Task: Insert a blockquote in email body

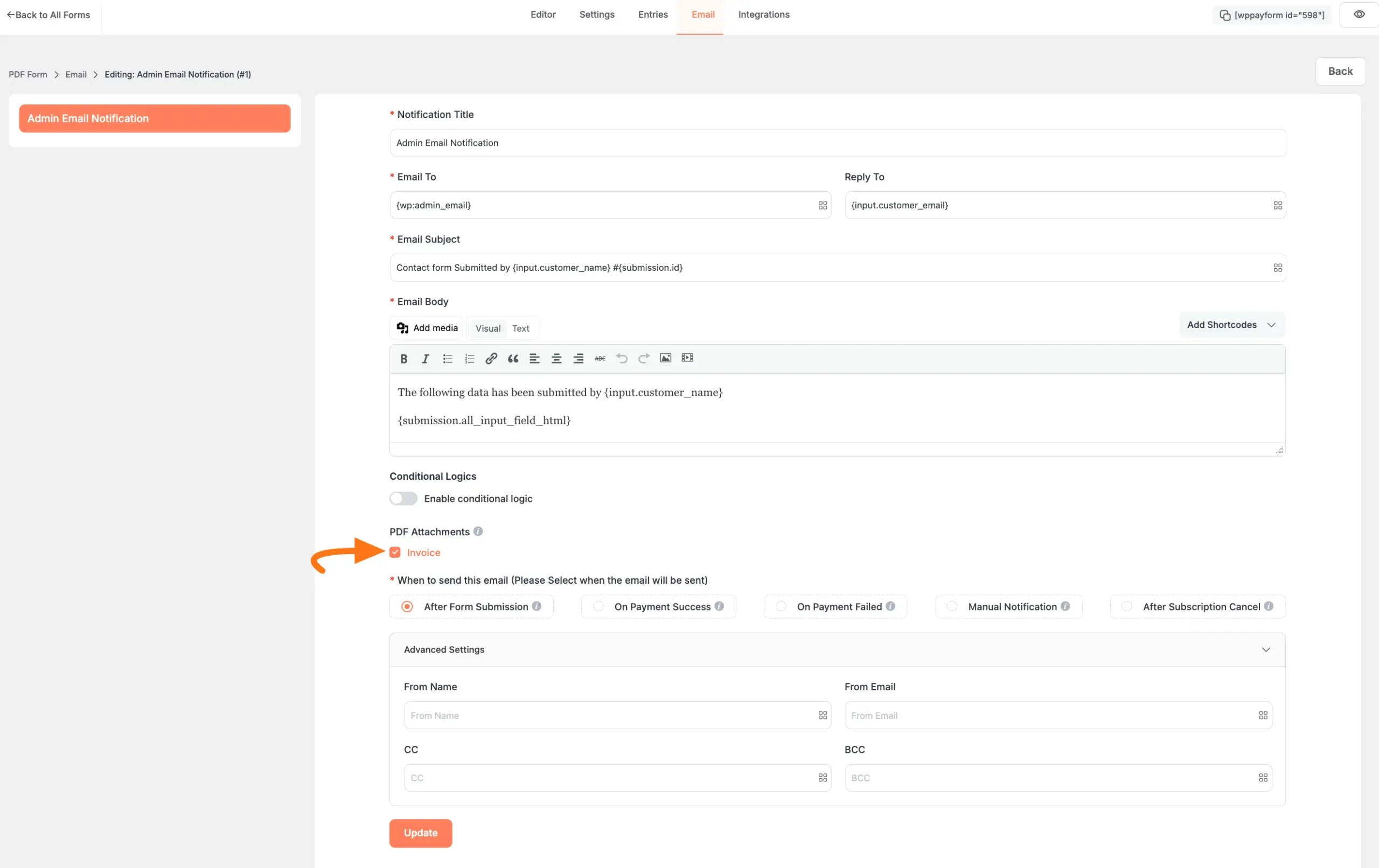Action: coord(512,359)
